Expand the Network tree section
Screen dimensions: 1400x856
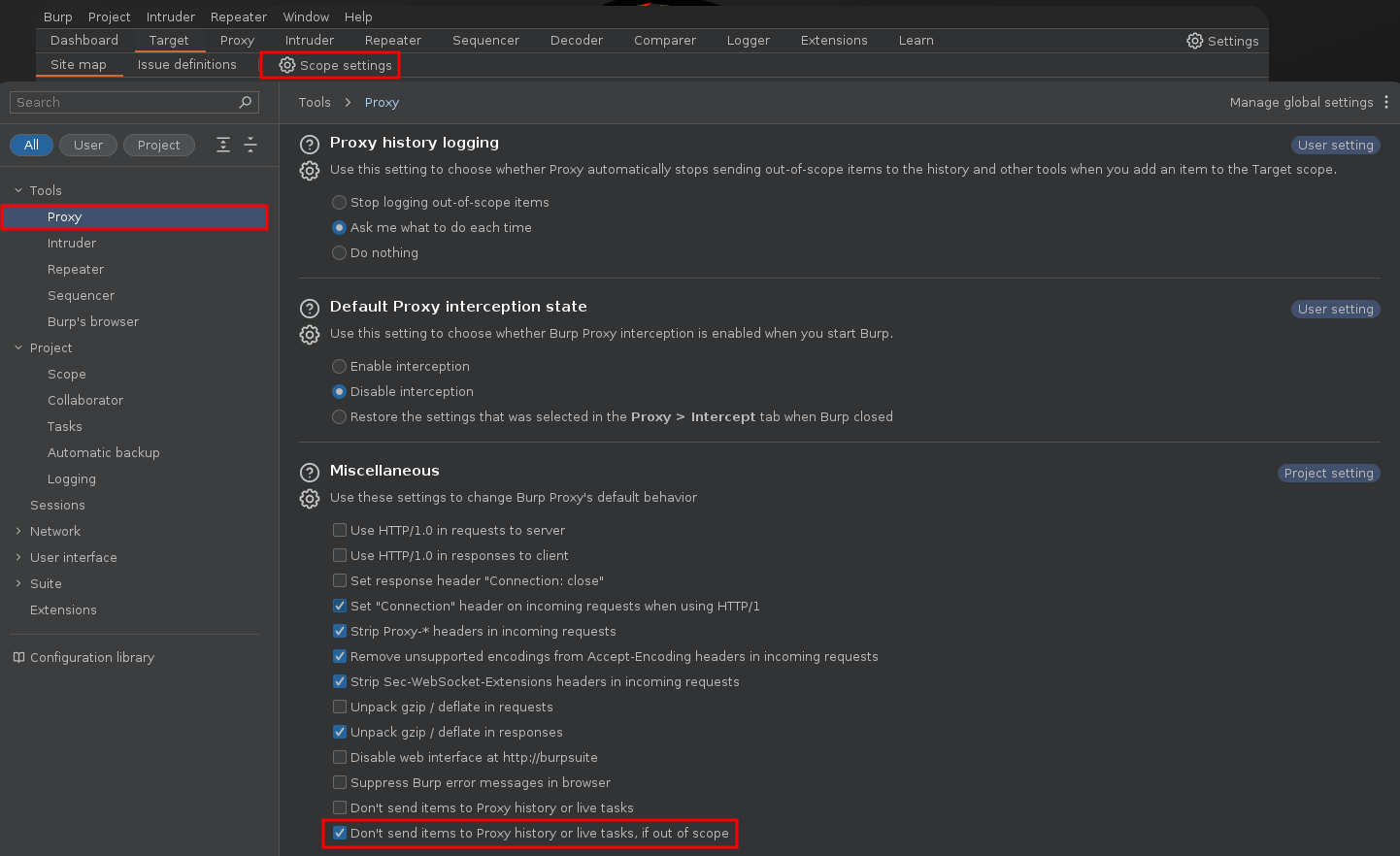[18, 531]
